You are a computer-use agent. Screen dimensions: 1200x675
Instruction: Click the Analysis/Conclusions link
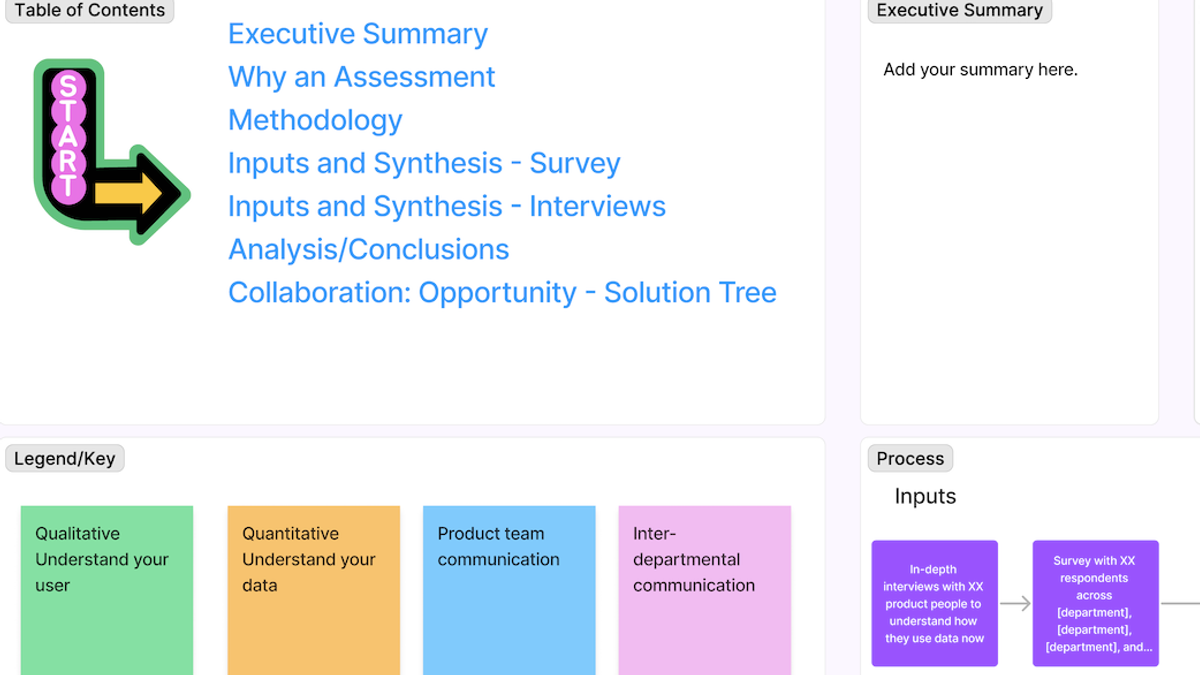(369, 249)
